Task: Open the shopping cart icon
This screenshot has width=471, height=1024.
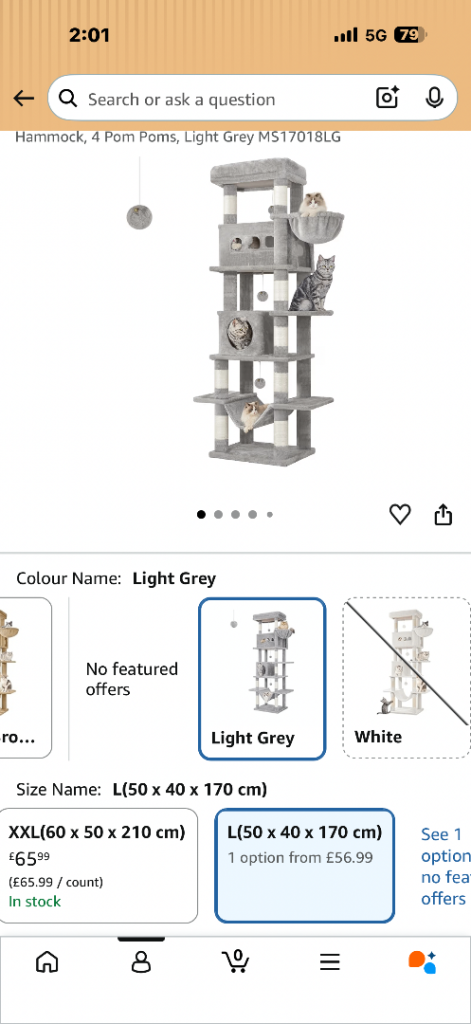Action: (236, 961)
